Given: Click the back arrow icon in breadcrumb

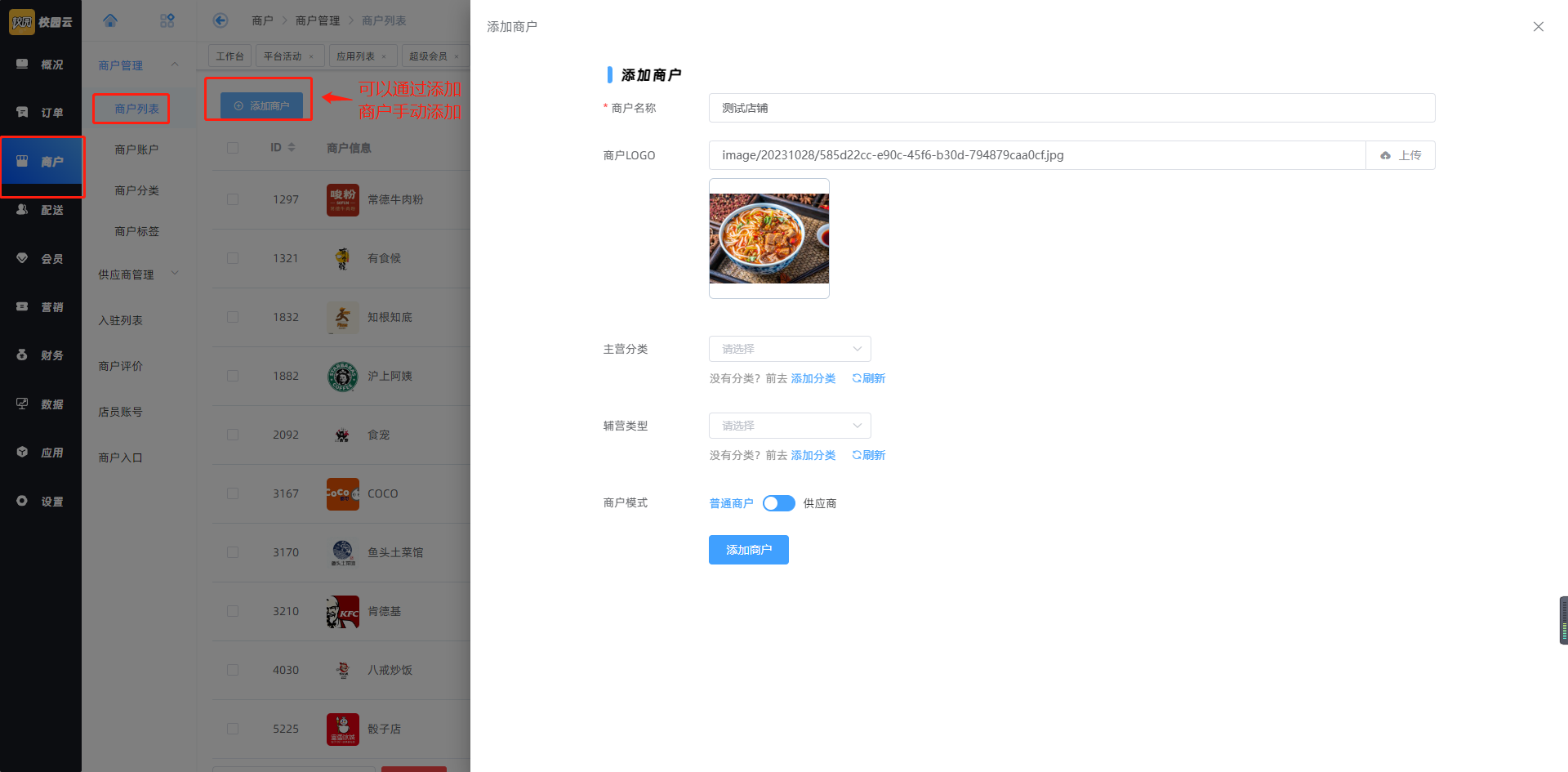Looking at the screenshot, I should pos(220,20).
